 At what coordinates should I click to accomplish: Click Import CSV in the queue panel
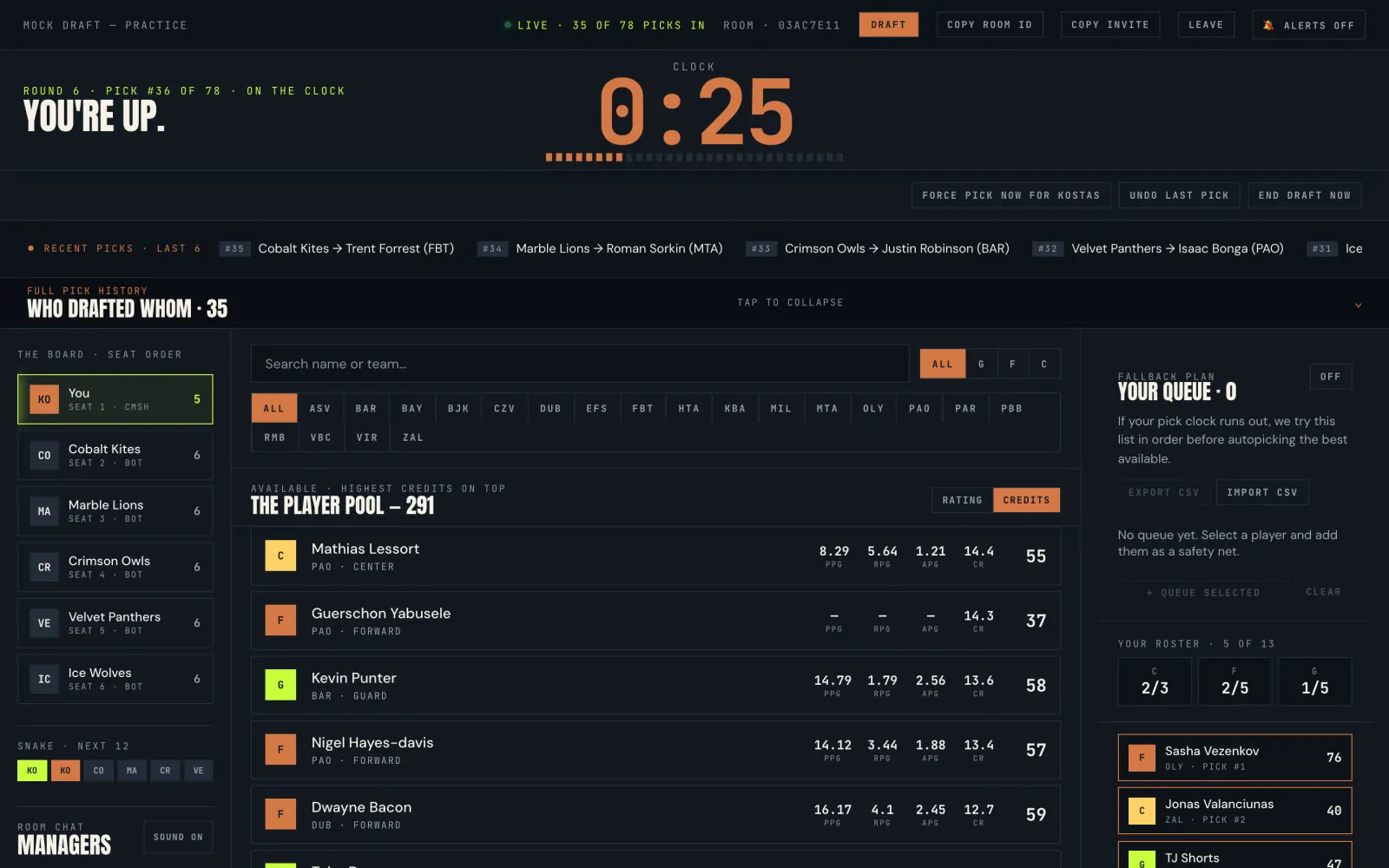[x=1262, y=492]
